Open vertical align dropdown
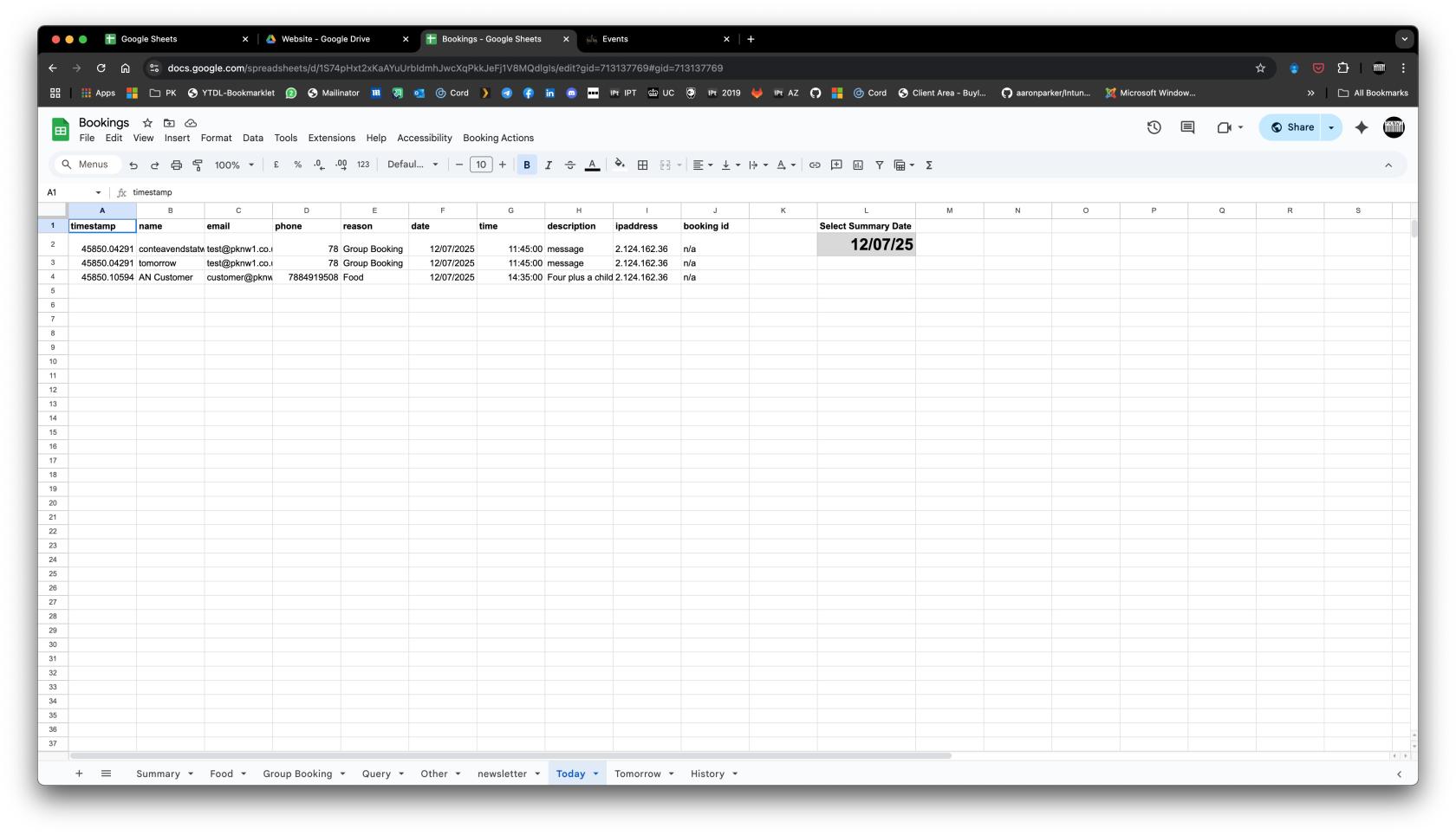The height and width of the screenshot is (835, 1456). pyautogui.click(x=731, y=165)
